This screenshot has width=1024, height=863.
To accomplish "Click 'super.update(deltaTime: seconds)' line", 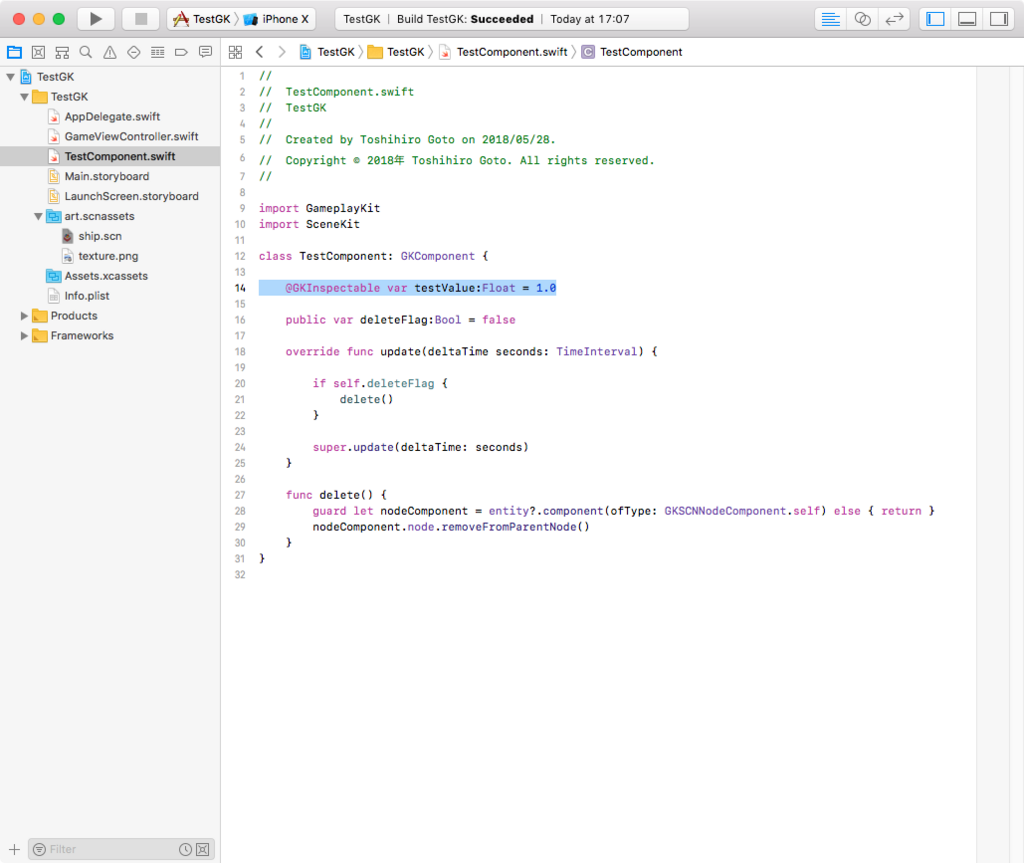I will [421, 448].
